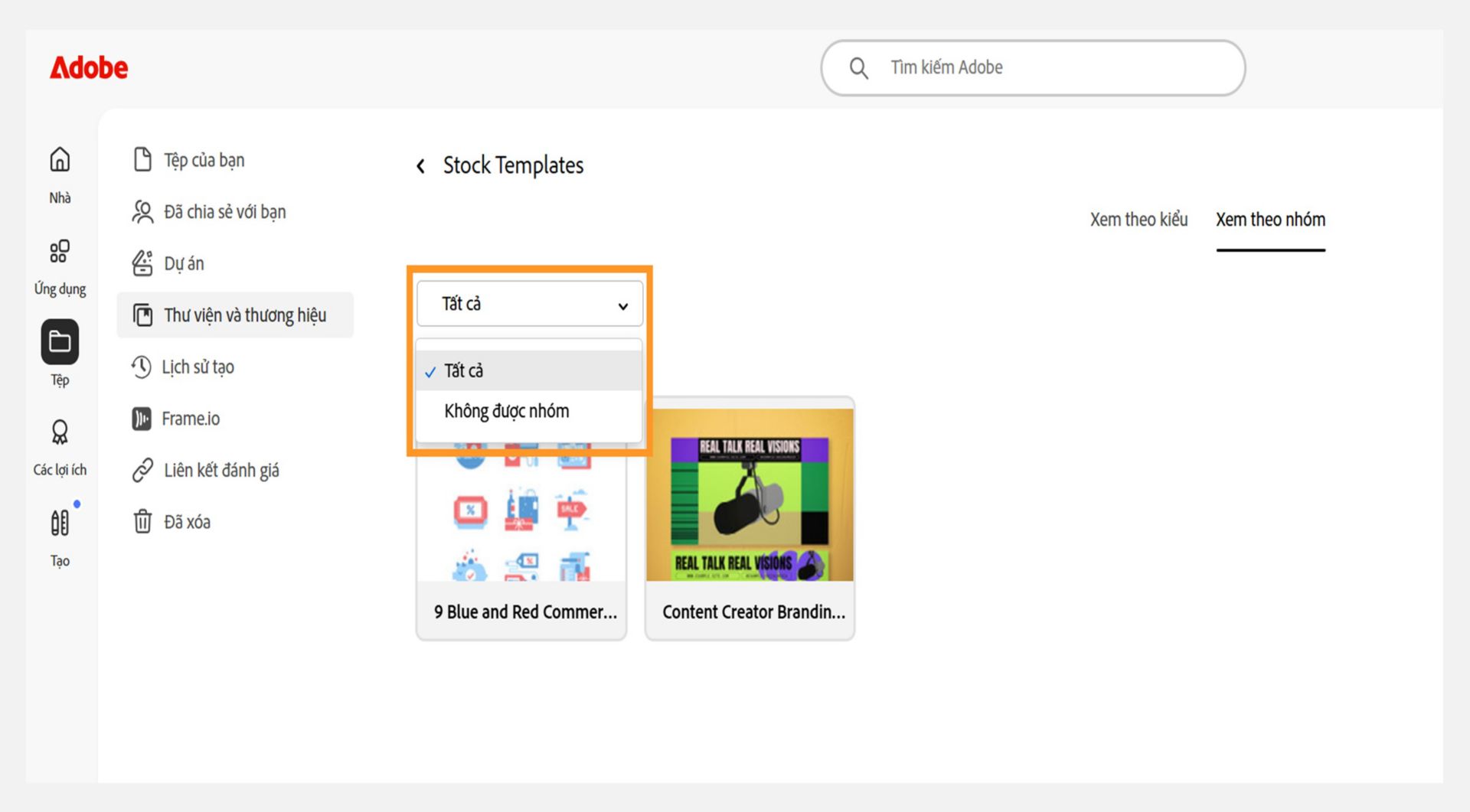Screen dimensions: 1470x812
Task: Open the Các lợi ích badge icon
Action: 60,432
